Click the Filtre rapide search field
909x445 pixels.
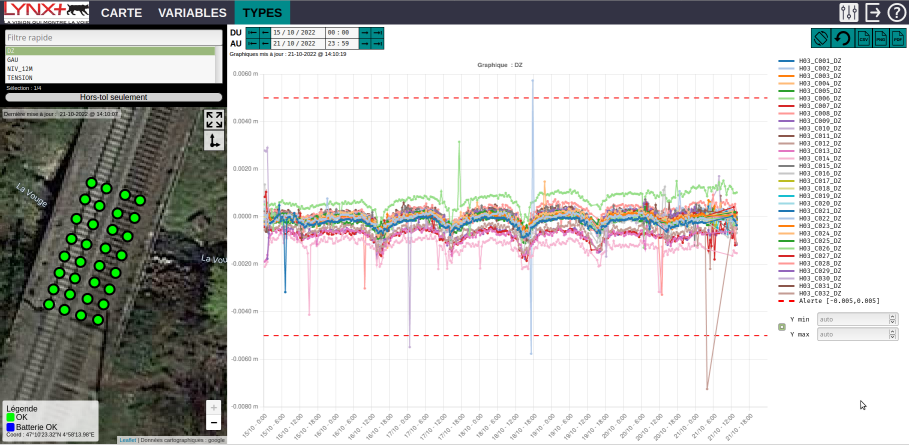click(x=110, y=38)
